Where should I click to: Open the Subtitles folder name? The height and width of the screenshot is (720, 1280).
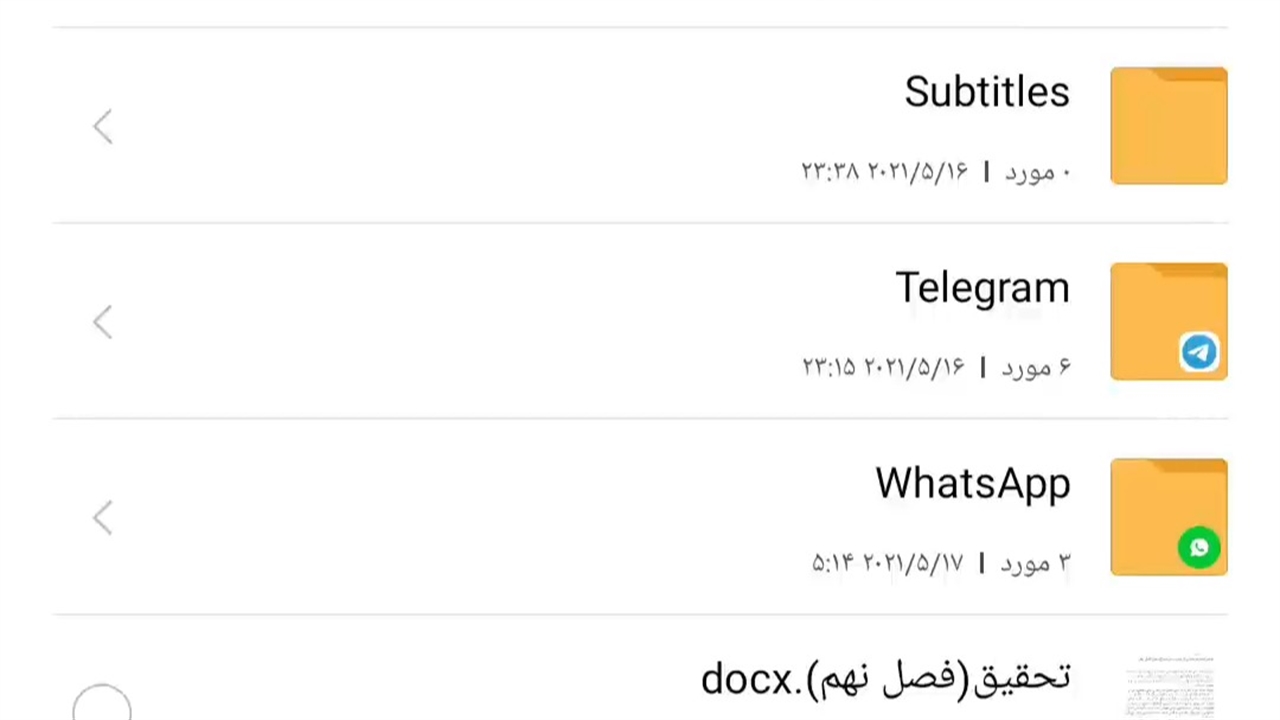(987, 92)
